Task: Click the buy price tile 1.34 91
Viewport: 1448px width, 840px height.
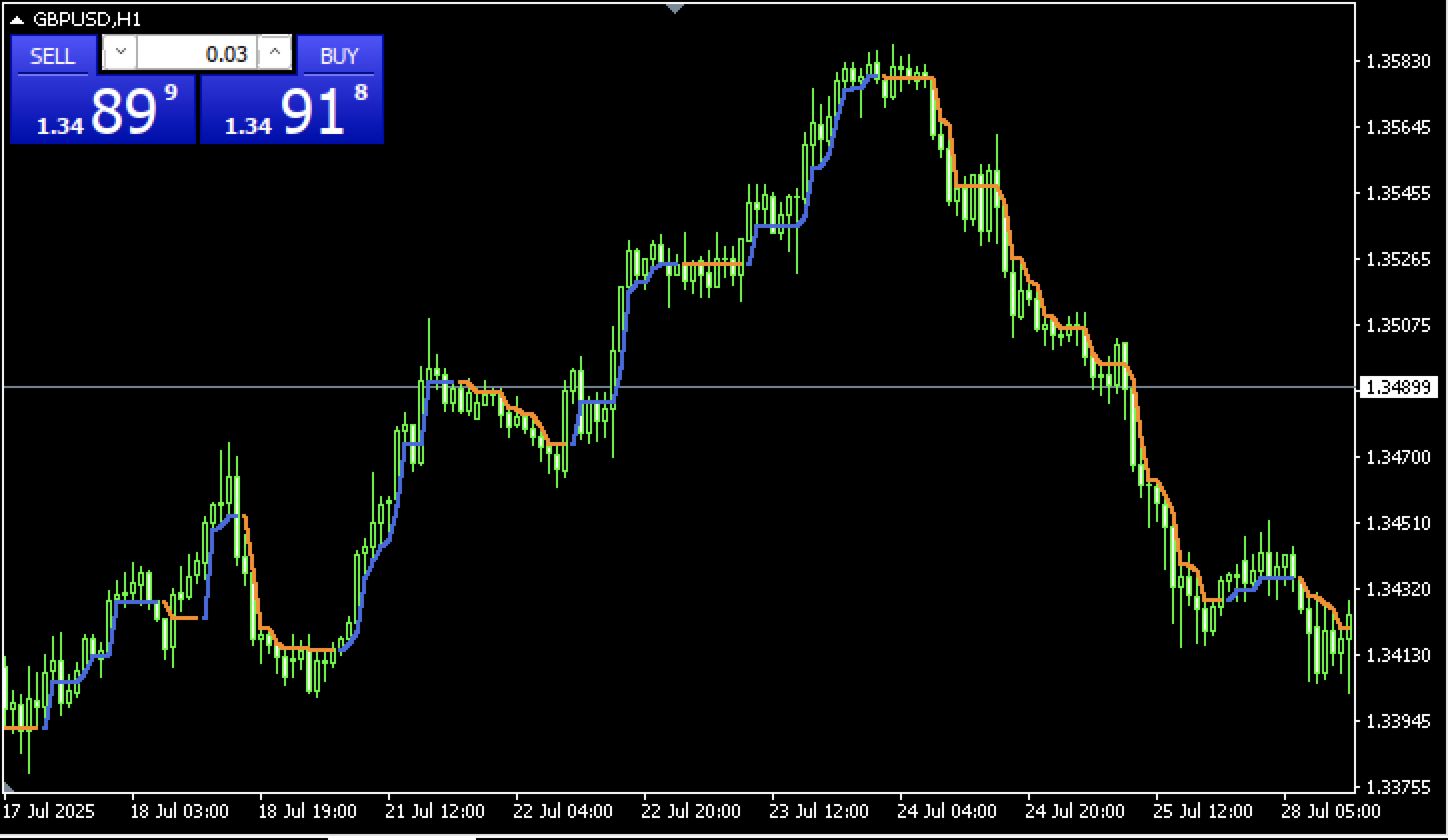Action: tap(292, 110)
